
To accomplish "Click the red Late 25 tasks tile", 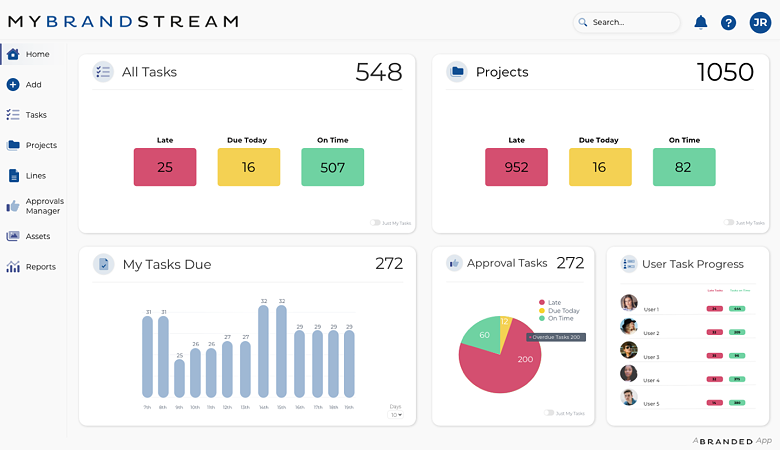I will [x=165, y=167].
